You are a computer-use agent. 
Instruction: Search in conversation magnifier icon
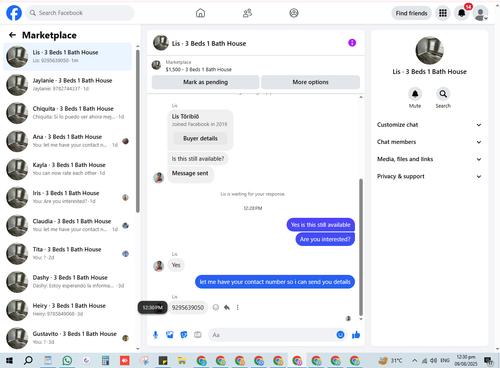[443, 94]
